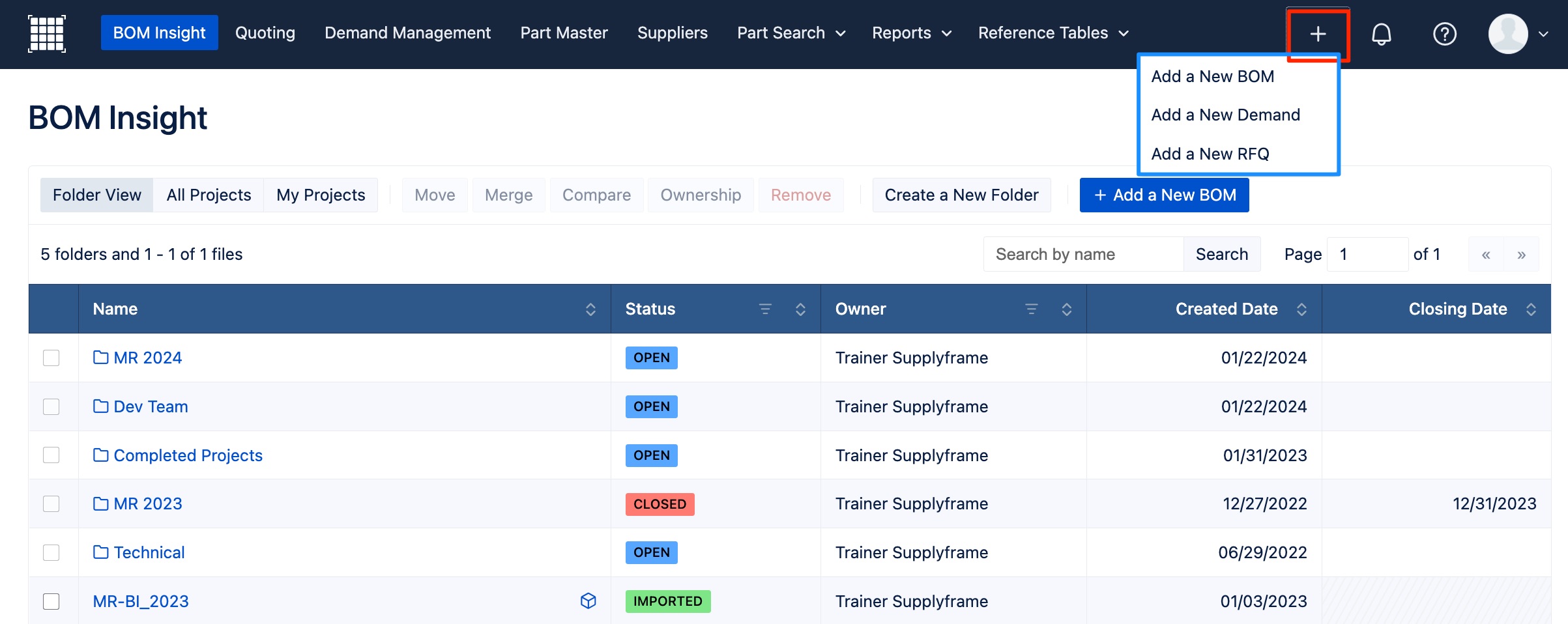This screenshot has width=1568, height=624.
Task: Check the Technical row checkbox
Action: pyautogui.click(x=51, y=552)
